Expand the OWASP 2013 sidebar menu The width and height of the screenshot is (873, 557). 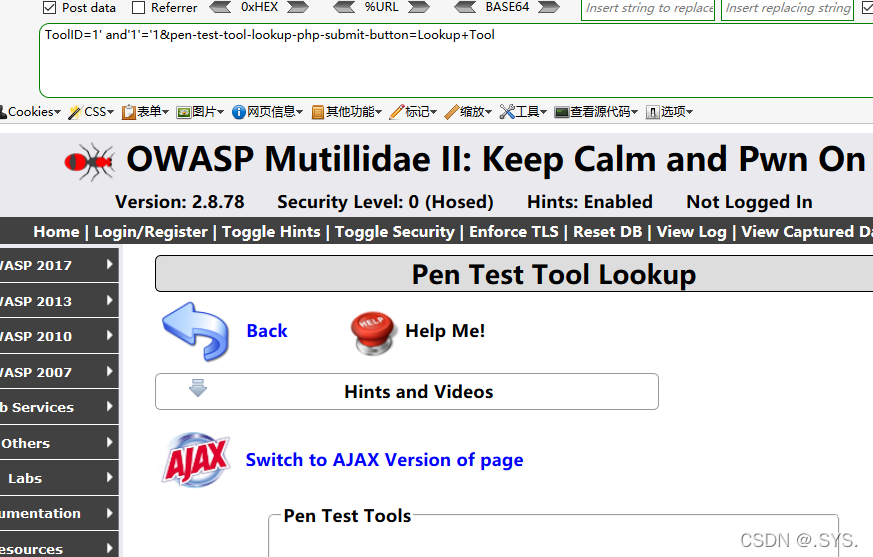pos(59,301)
